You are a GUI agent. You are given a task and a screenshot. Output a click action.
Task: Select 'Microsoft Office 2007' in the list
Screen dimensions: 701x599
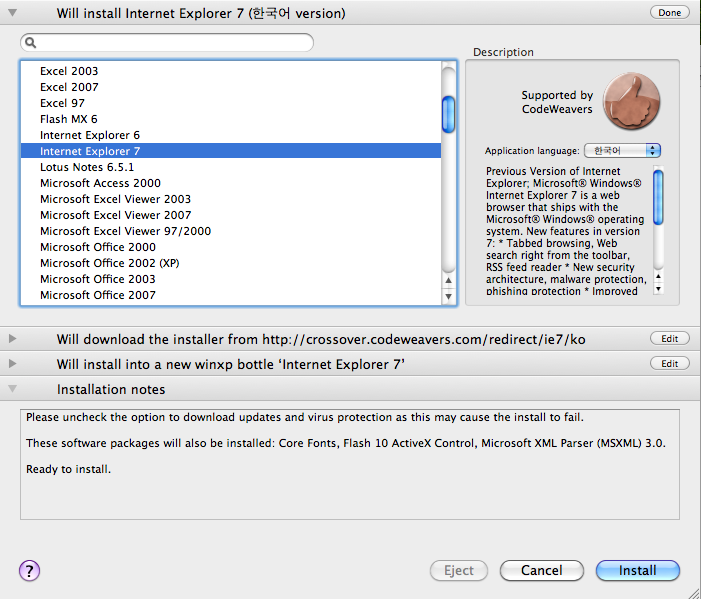pos(231,295)
